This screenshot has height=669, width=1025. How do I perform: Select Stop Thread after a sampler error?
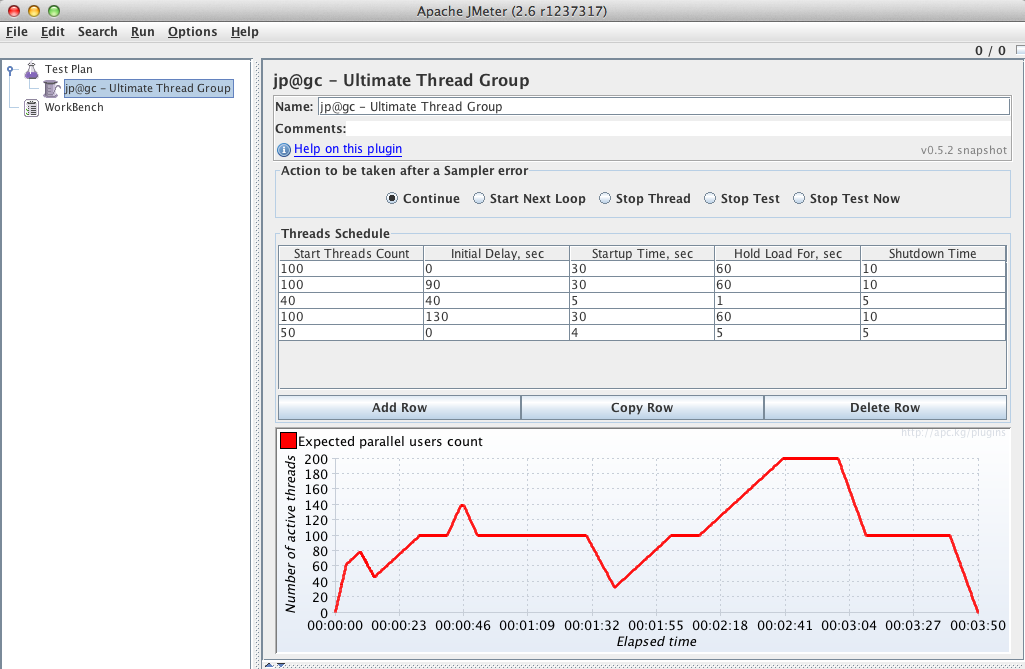pyautogui.click(x=604, y=198)
